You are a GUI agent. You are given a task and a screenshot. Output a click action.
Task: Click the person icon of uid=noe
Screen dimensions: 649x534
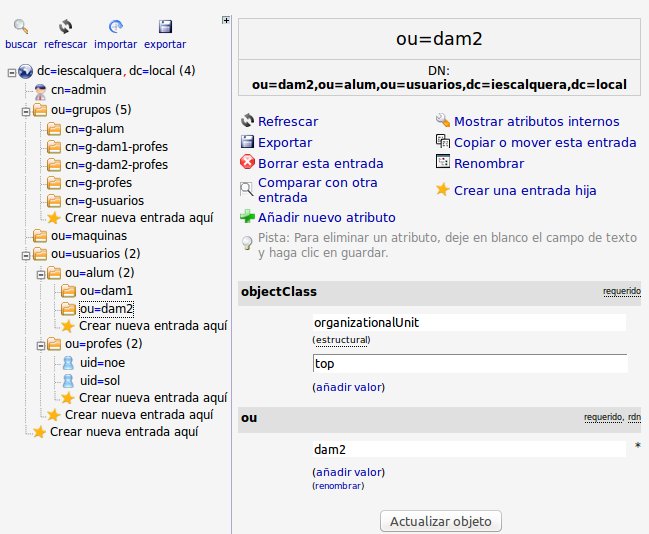(x=68, y=363)
